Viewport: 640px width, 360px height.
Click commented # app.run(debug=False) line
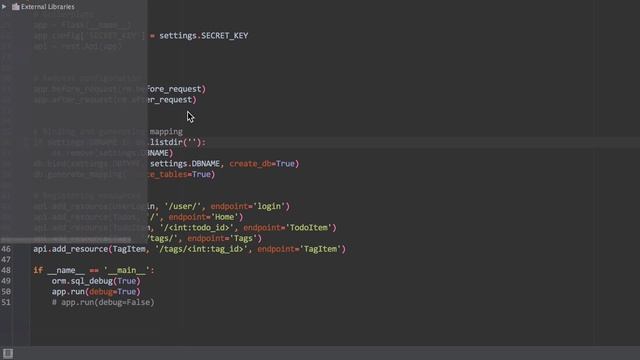(x=103, y=302)
